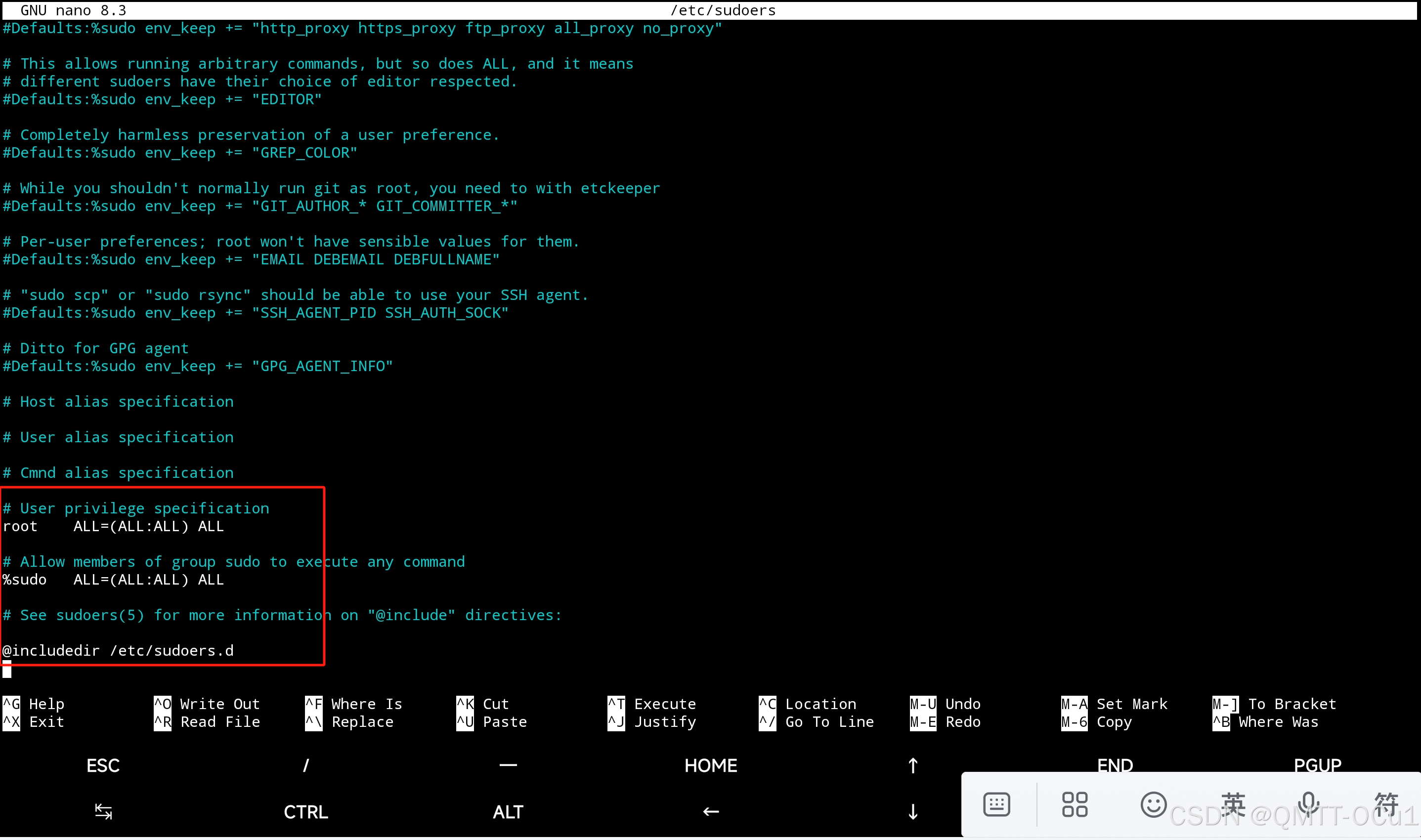Start voice input with the microphone icon
This screenshot has height=840, width=1421.
1308,804
